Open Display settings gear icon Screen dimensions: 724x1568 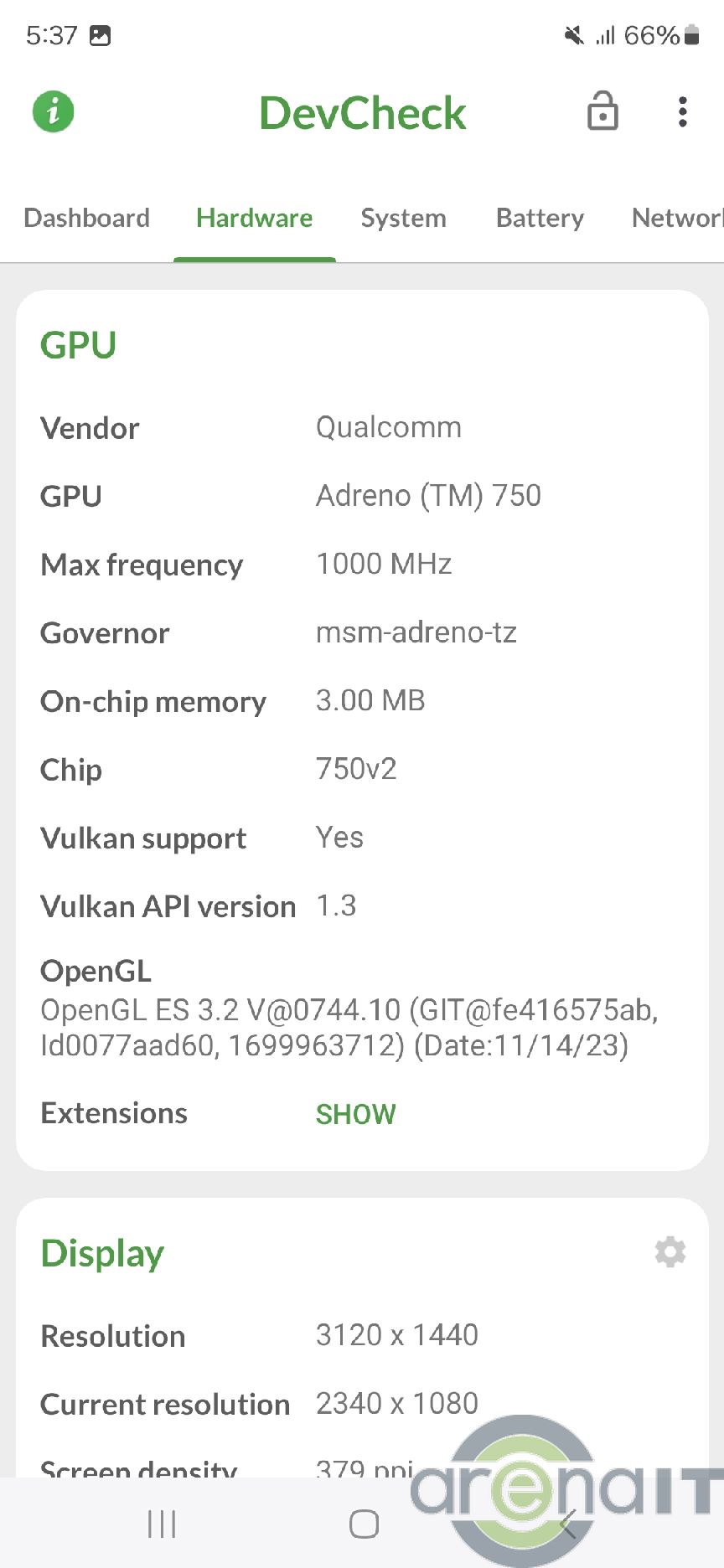click(x=670, y=1252)
